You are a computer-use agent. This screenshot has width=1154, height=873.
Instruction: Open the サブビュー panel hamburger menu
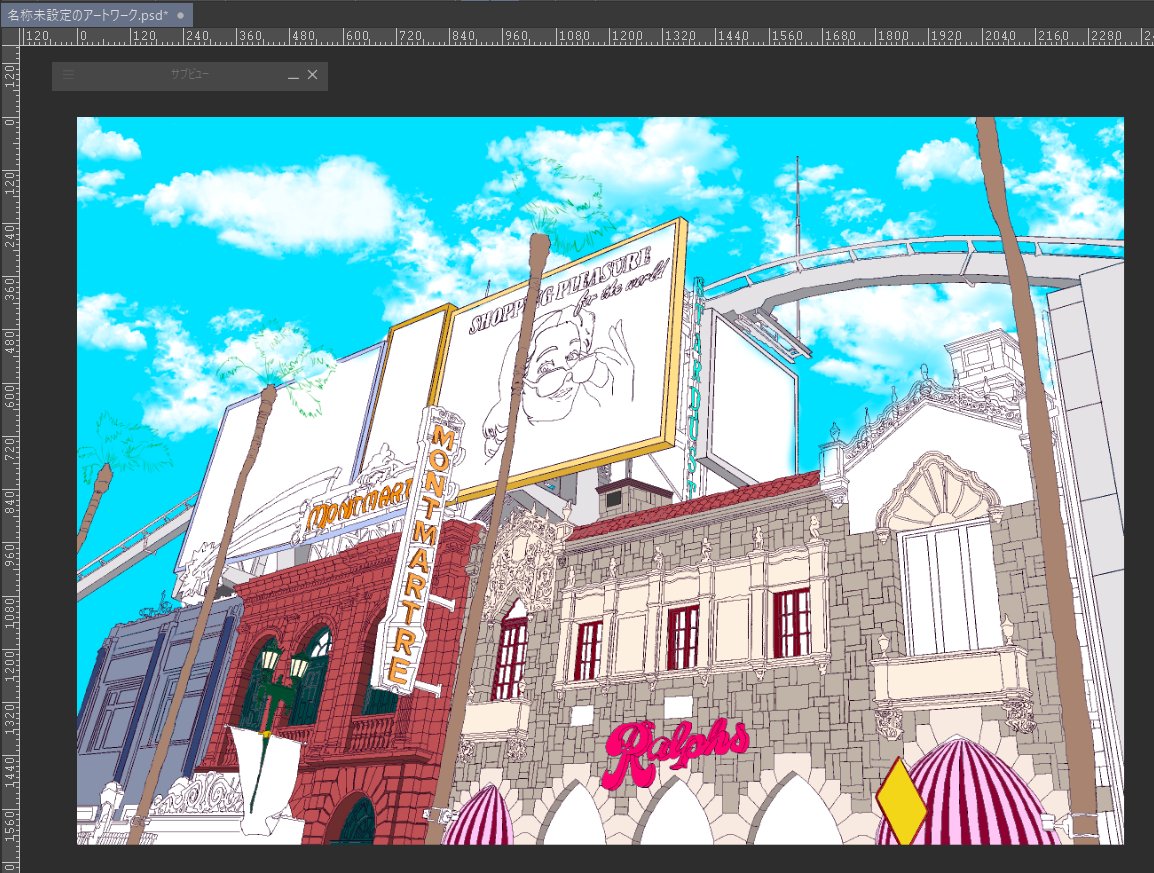68,74
